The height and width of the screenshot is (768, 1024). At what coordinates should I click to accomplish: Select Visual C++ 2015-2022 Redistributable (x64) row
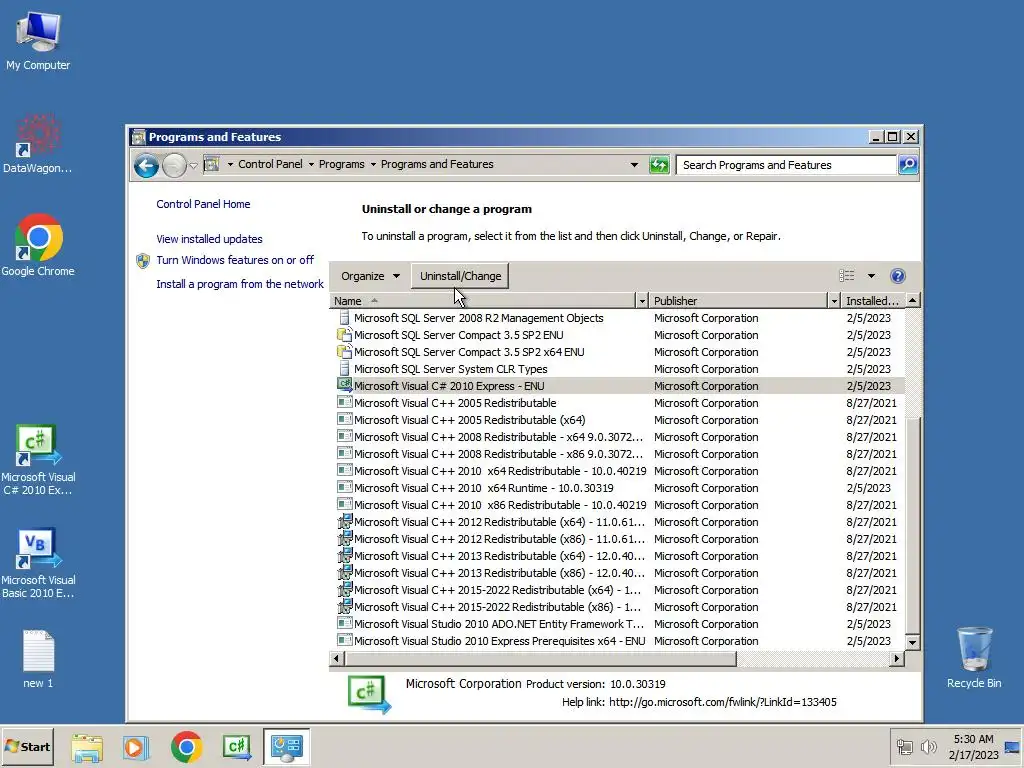tap(617, 590)
